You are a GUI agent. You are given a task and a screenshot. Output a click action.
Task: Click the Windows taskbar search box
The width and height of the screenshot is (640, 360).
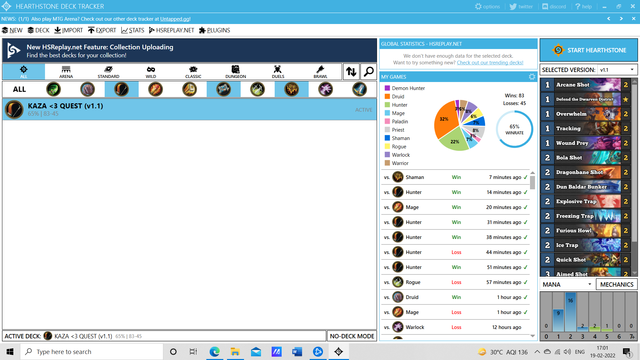92,351
